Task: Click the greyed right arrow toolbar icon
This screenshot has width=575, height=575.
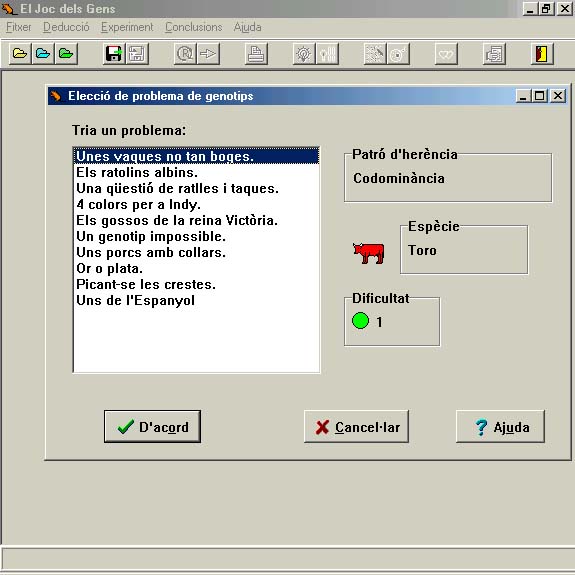Action: point(208,54)
